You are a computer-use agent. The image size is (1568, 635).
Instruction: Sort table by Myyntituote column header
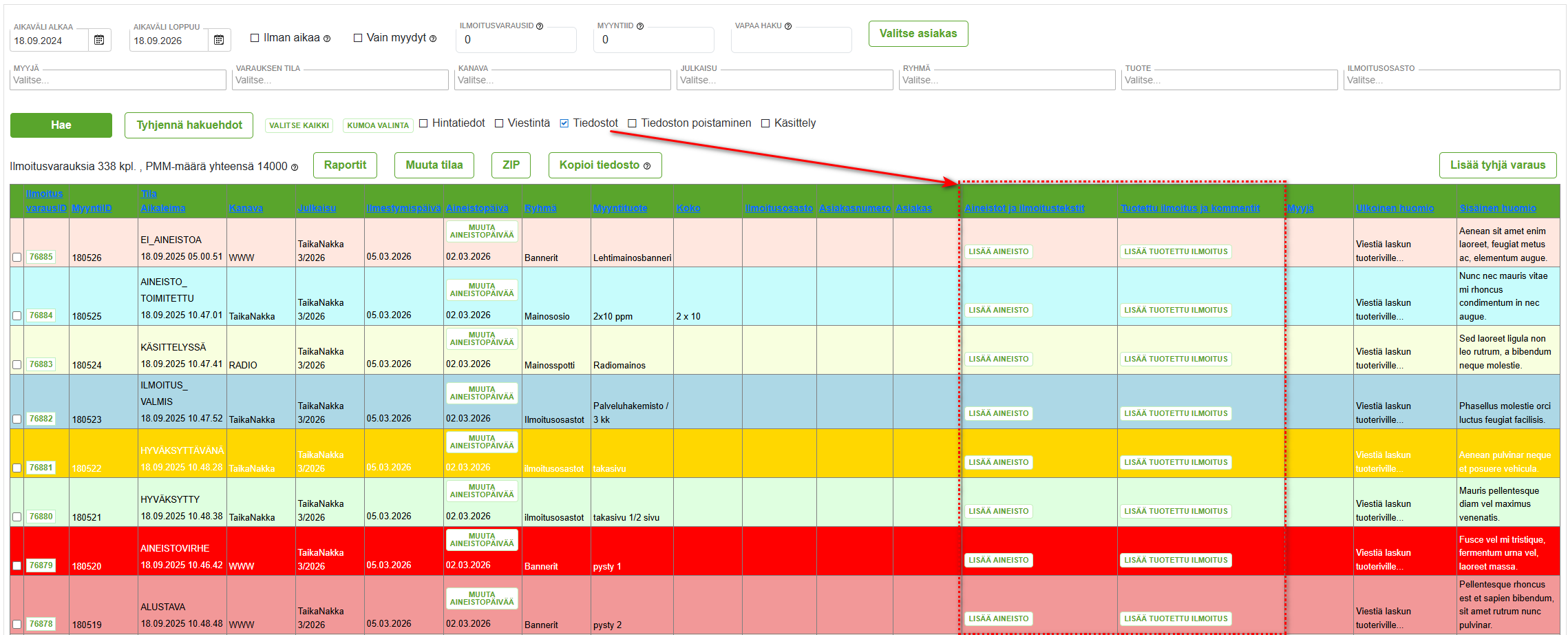(620, 208)
